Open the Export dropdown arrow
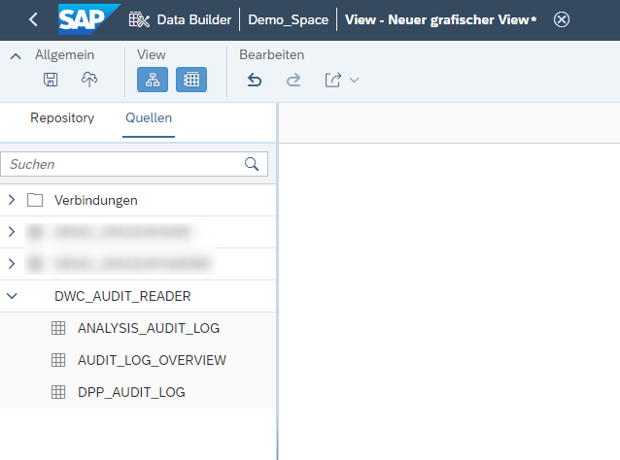 click(x=354, y=80)
